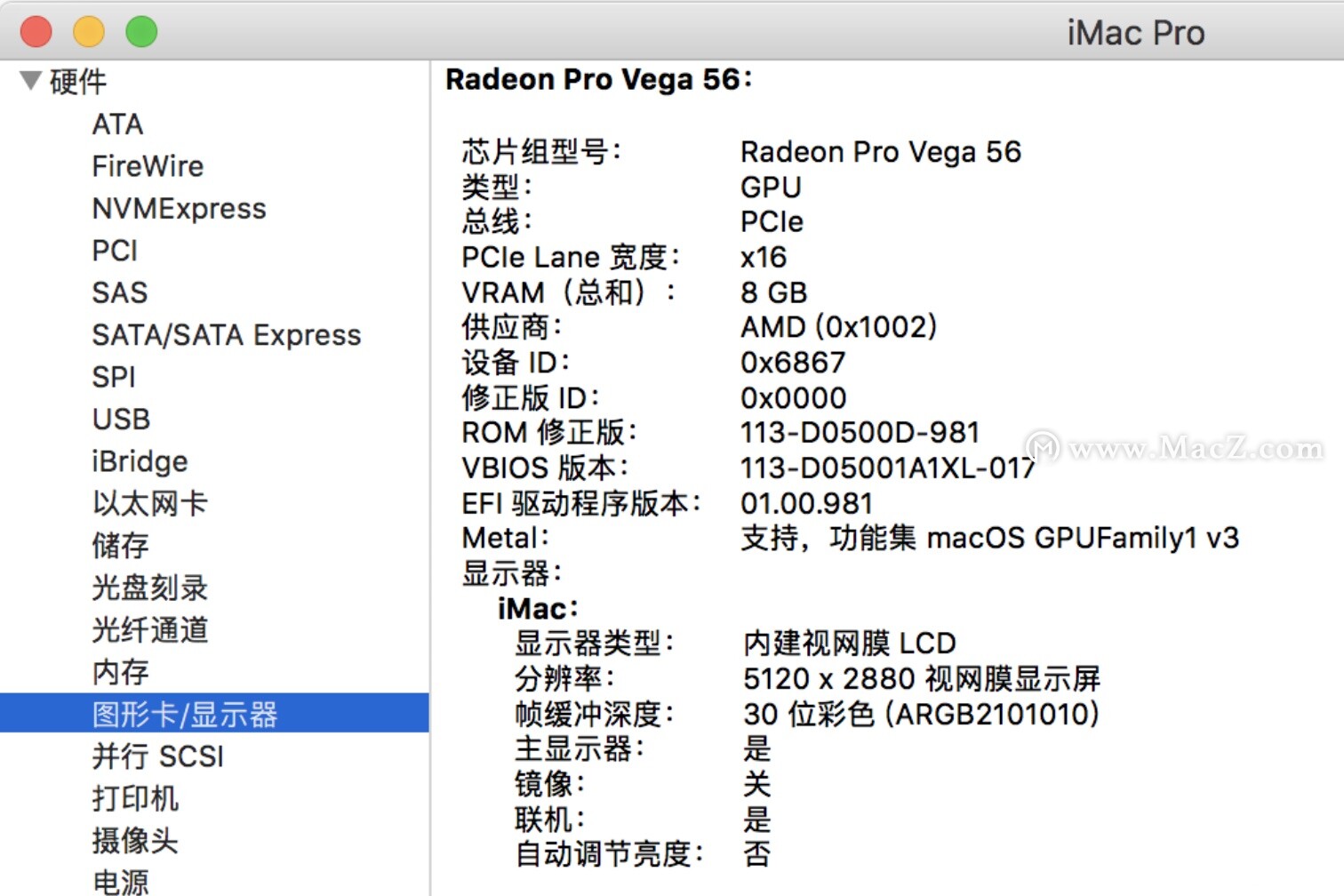Open 光盘刻录 disc burning entry
The height and width of the screenshot is (896, 1344).
pos(149,588)
